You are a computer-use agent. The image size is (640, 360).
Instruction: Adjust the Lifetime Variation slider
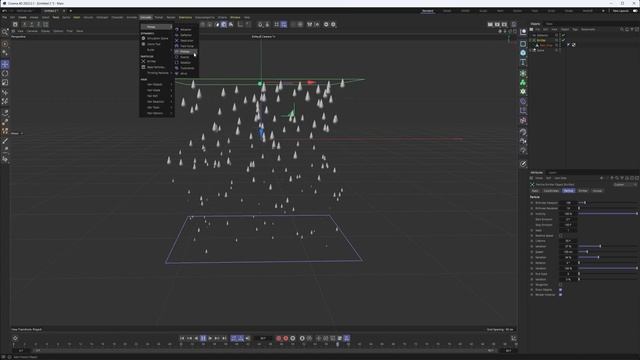pyautogui.click(x=608, y=246)
